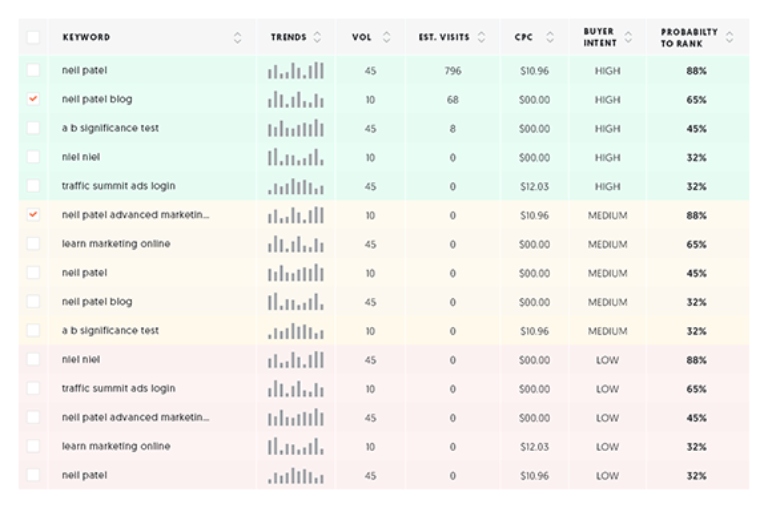Click the trend chart in learn marketing online MEDIUM row
The height and width of the screenshot is (508, 768).
[295, 244]
